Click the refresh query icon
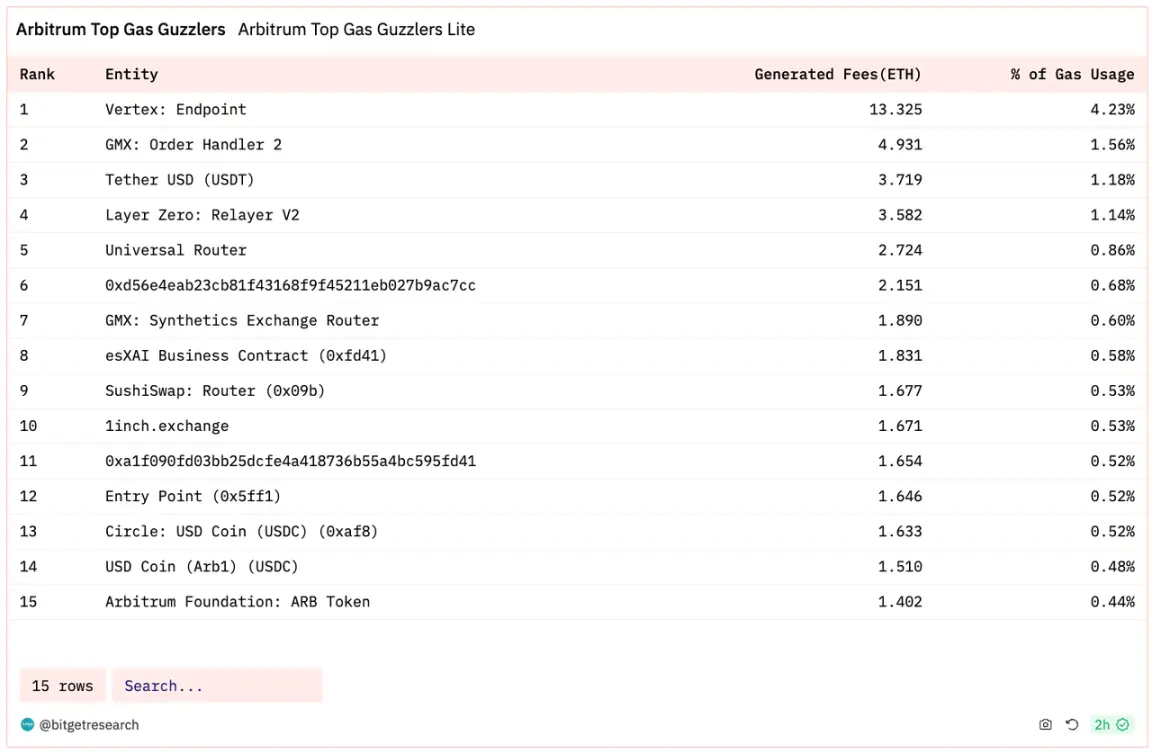 pos(1072,725)
